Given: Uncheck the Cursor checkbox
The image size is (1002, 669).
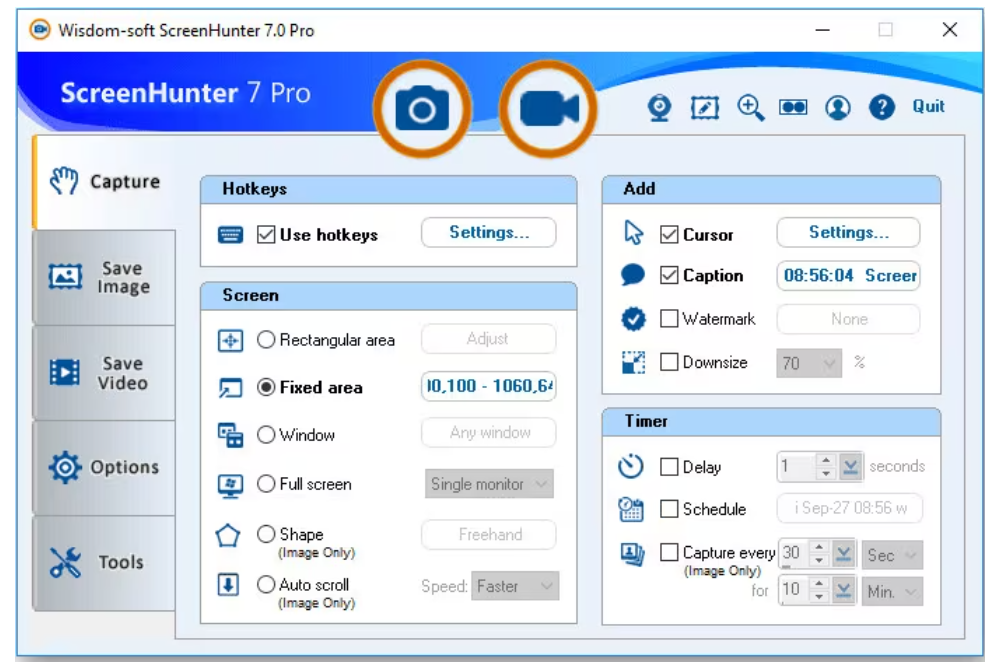Looking at the screenshot, I should (x=669, y=235).
